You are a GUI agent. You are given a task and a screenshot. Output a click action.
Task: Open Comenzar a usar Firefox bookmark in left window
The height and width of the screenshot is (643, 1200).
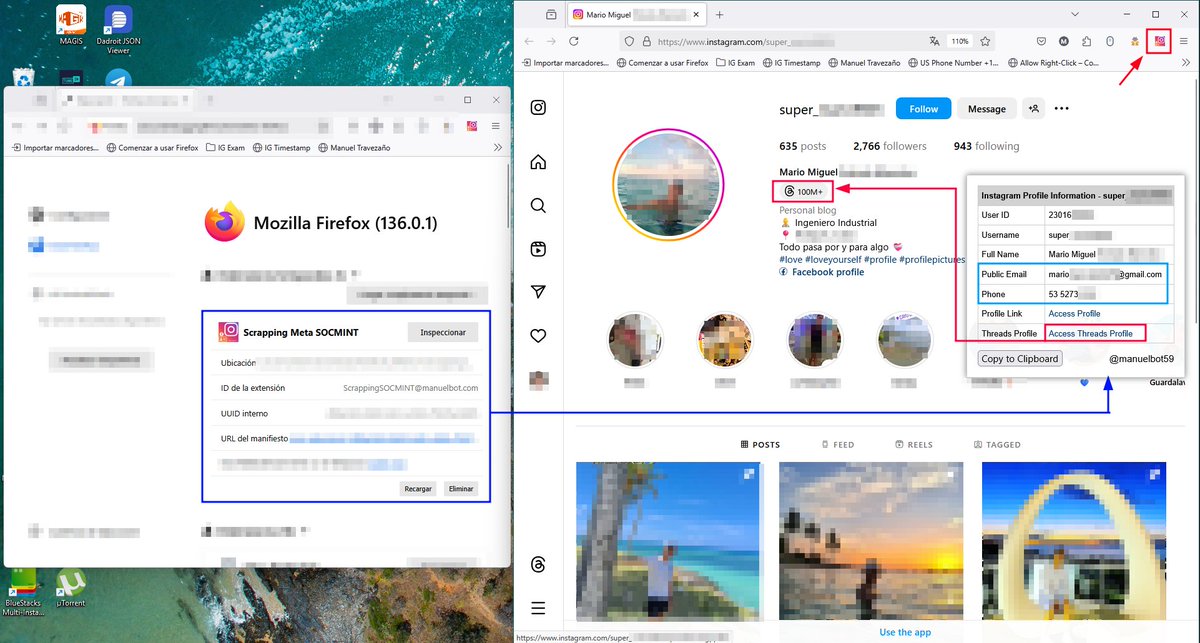click(x=153, y=147)
